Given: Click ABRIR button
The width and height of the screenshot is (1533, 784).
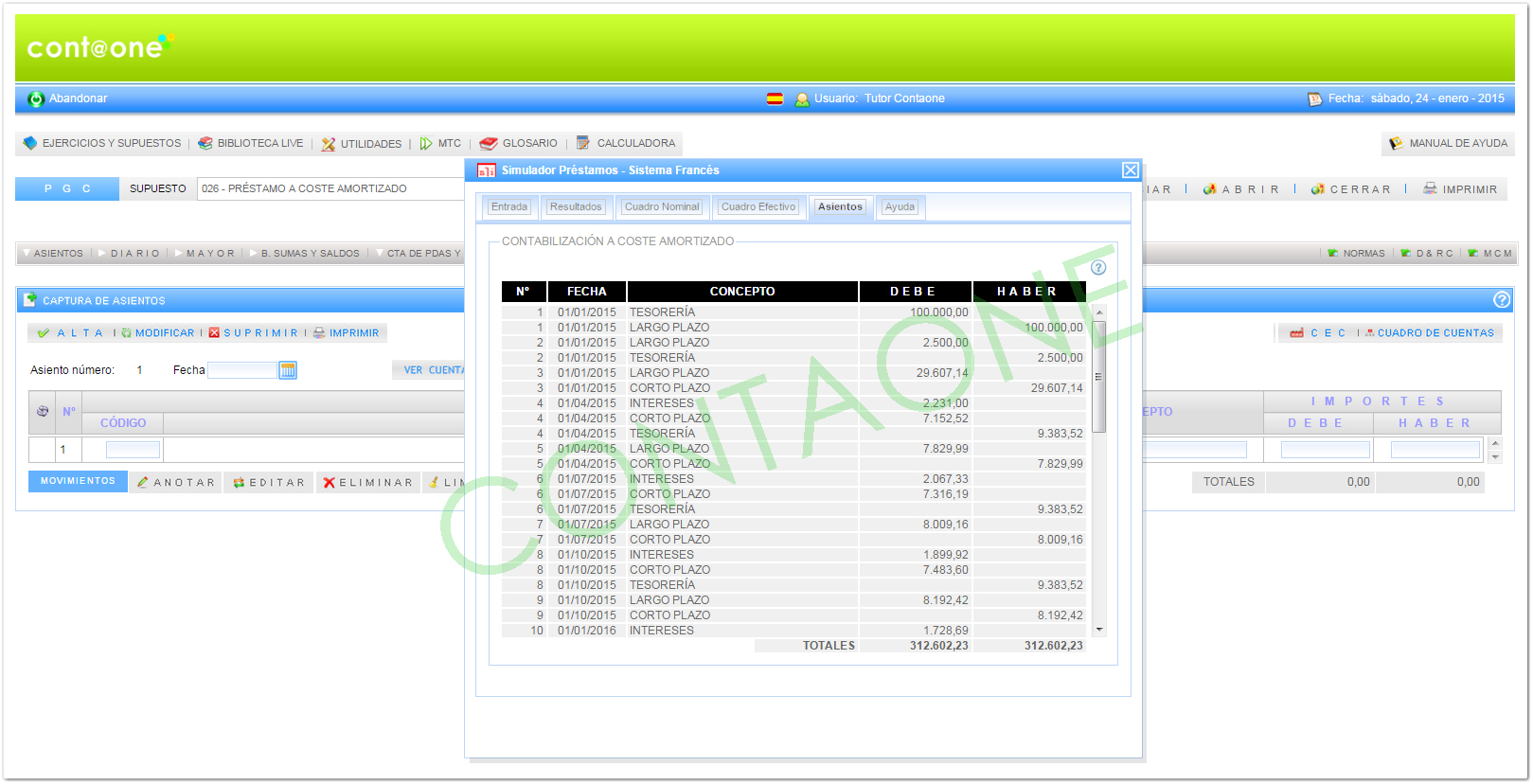Looking at the screenshot, I should (1241, 189).
